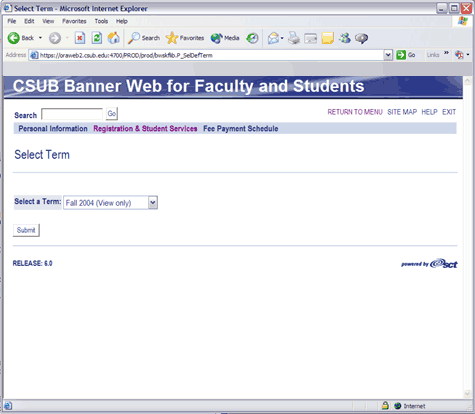475x414 pixels.
Task: Open the Personal Information tab
Action: (53, 129)
